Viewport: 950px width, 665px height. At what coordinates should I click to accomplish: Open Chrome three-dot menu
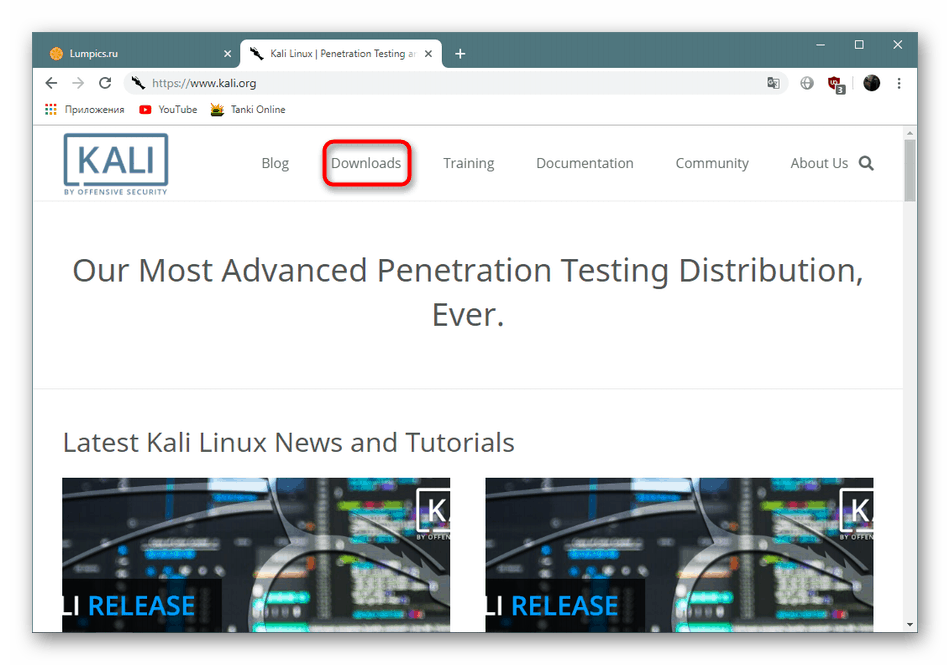pyautogui.click(x=899, y=83)
